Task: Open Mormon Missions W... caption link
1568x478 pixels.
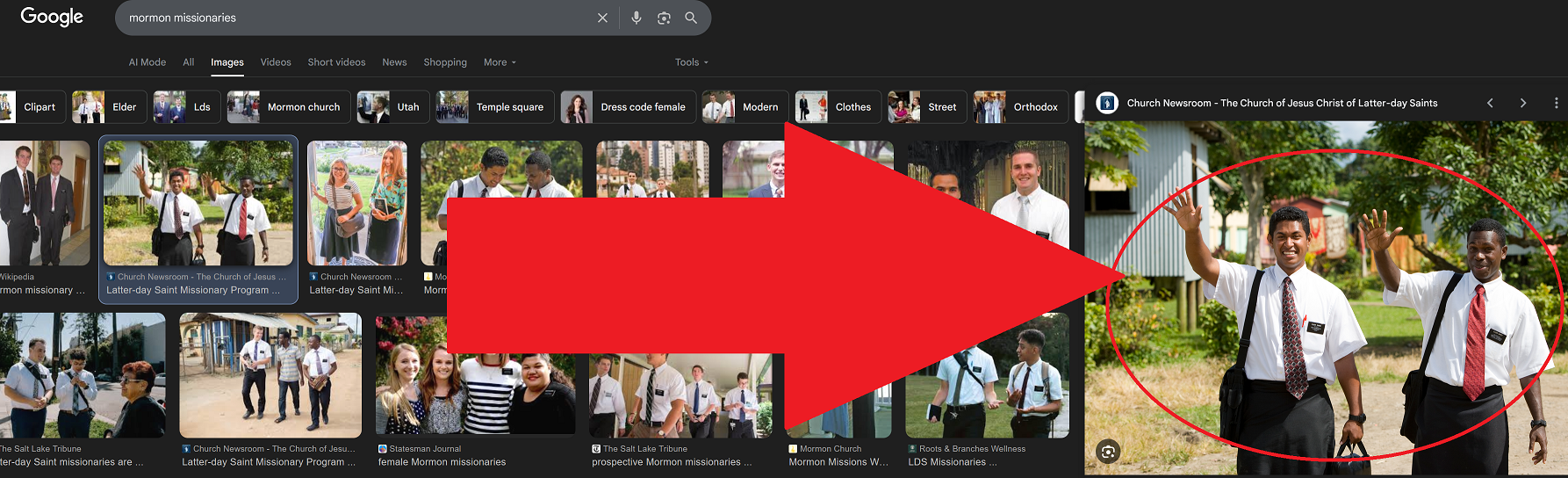Action: pyautogui.click(x=838, y=462)
